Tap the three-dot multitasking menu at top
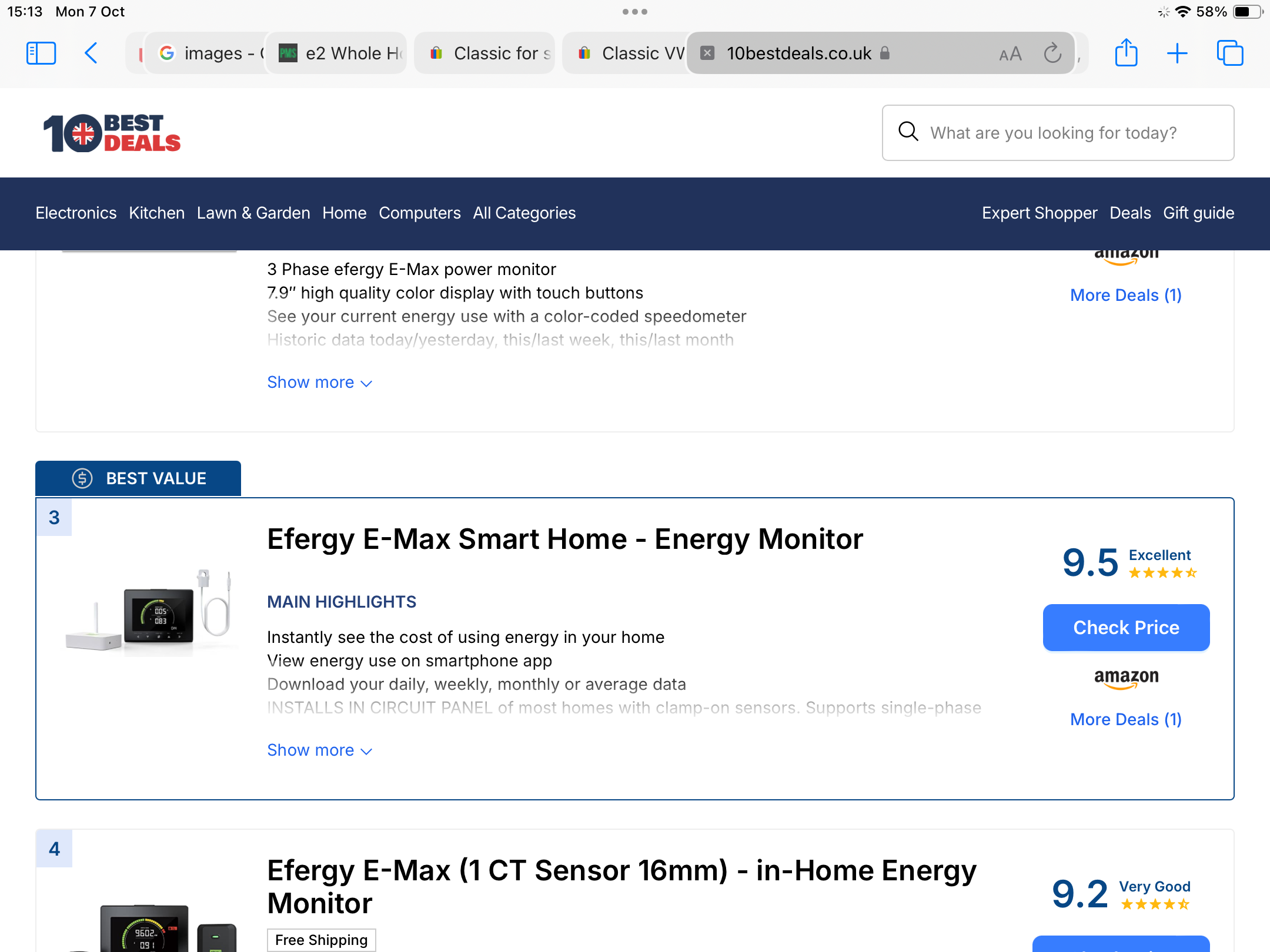Viewport: 1270px width, 952px height. pos(635,12)
